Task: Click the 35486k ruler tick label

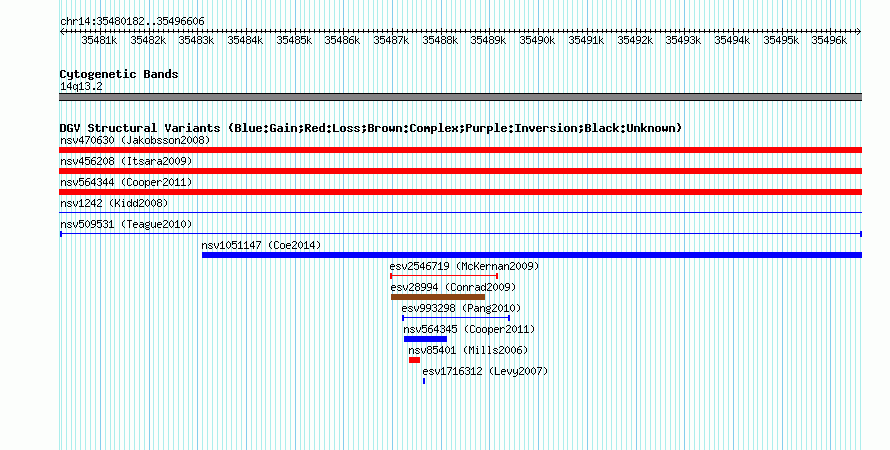Action: click(x=342, y=40)
